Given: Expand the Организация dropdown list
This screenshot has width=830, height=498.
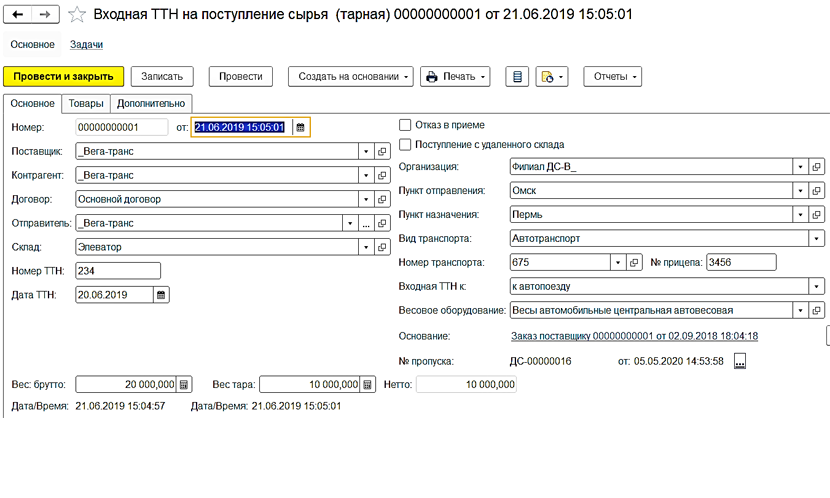Looking at the screenshot, I should click(800, 167).
